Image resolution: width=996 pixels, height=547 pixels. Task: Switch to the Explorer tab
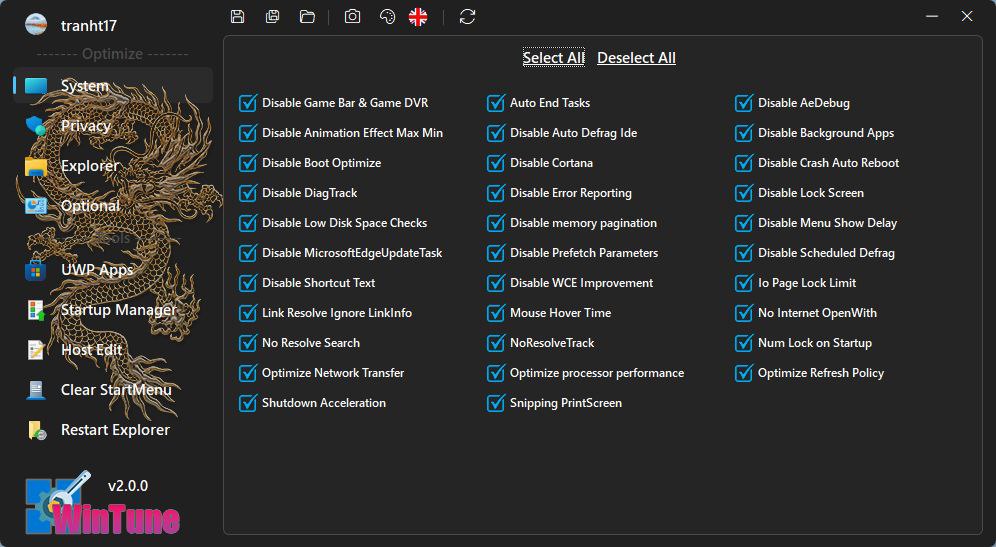tap(89, 166)
